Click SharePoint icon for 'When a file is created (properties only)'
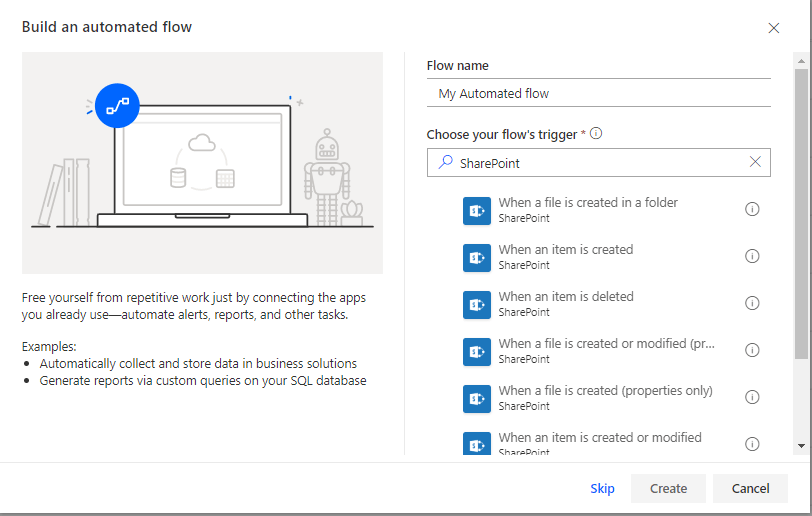The height and width of the screenshot is (516, 812). pos(476,399)
